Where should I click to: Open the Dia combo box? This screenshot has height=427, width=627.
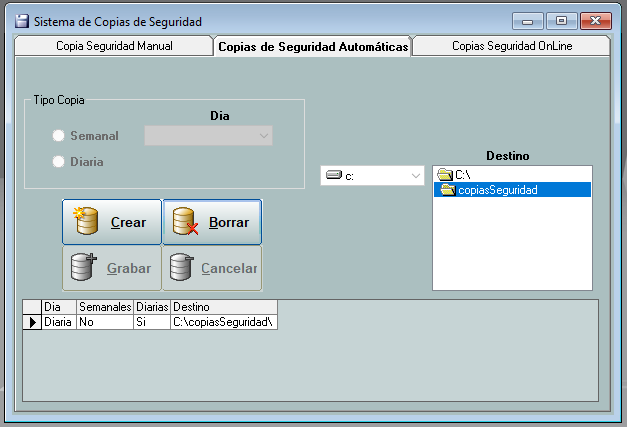[x=208, y=136]
